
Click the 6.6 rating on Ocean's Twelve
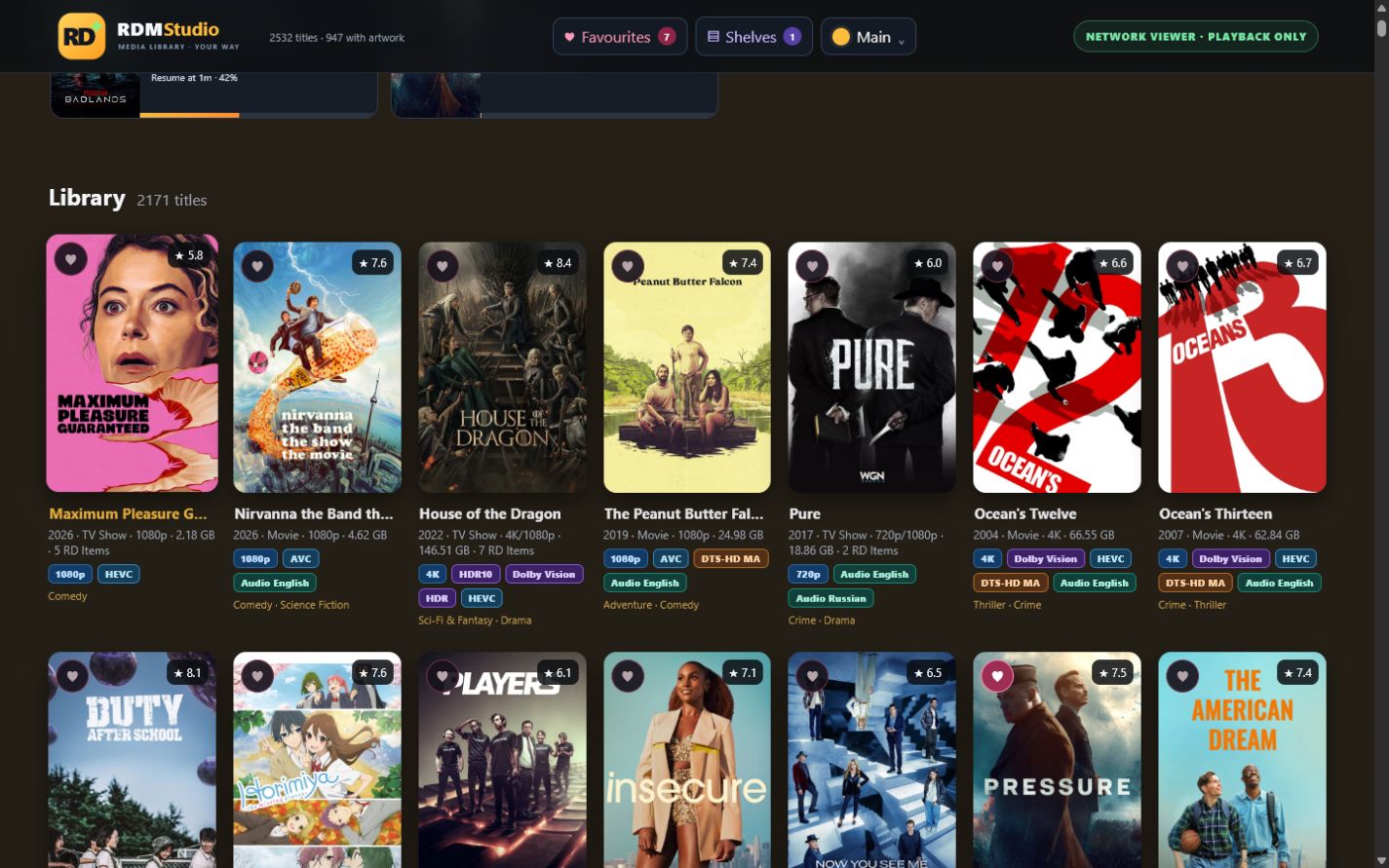pyautogui.click(x=1112, y=263)
